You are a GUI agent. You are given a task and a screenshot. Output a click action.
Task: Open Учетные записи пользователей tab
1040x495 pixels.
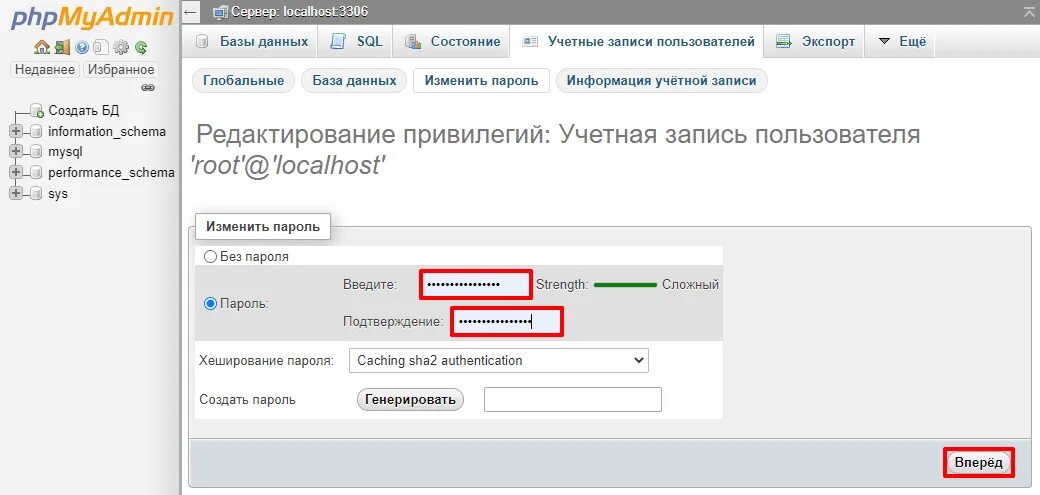coord(637,41)
